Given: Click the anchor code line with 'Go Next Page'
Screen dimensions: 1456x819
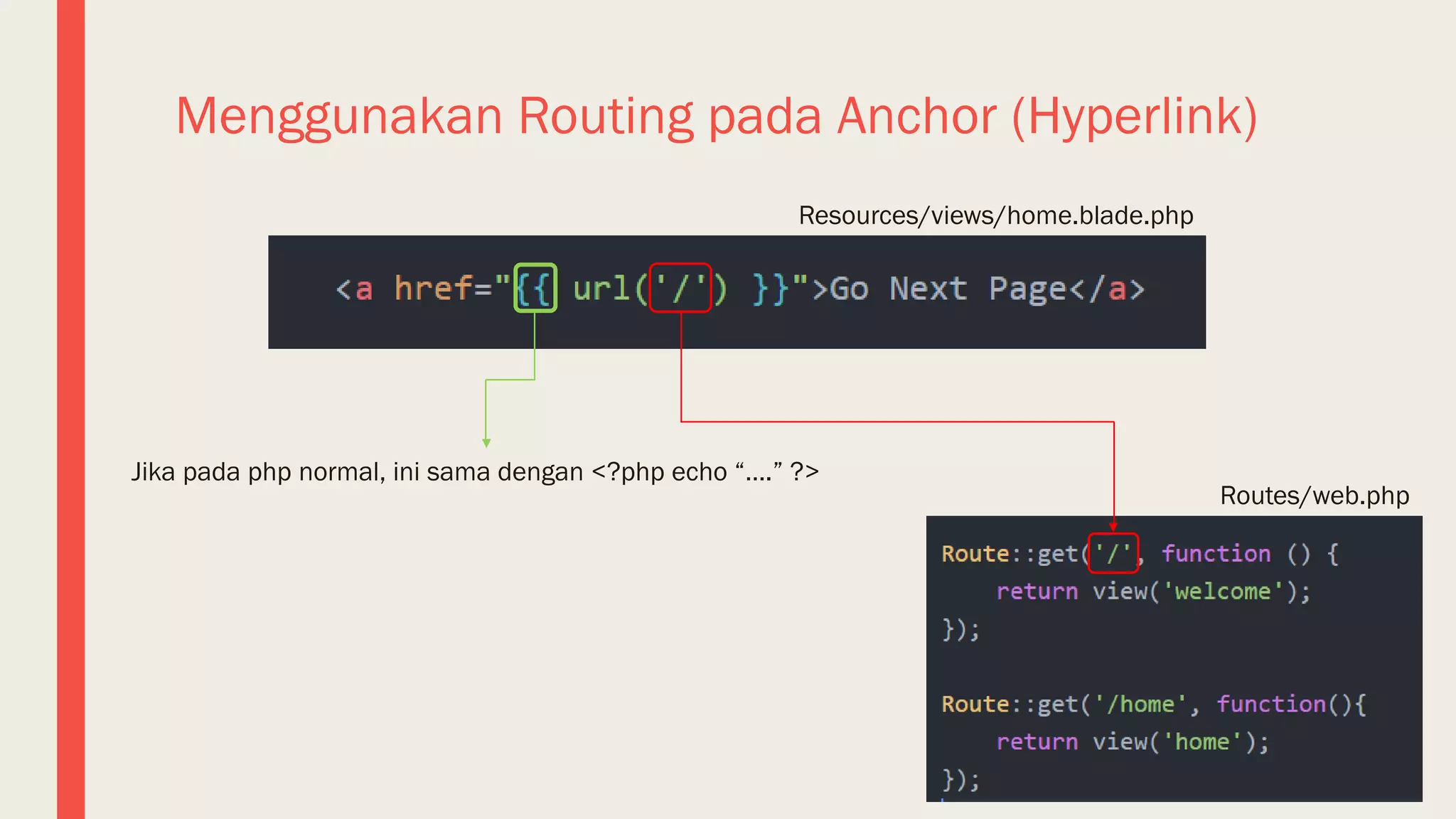Looking at the screenshot, I should [740, 289].
